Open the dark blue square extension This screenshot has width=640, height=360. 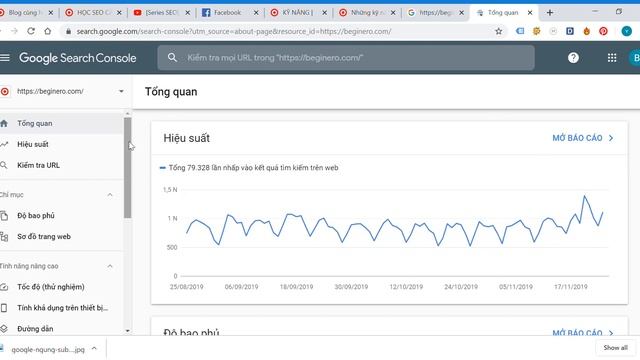click(x=570, y=31)
